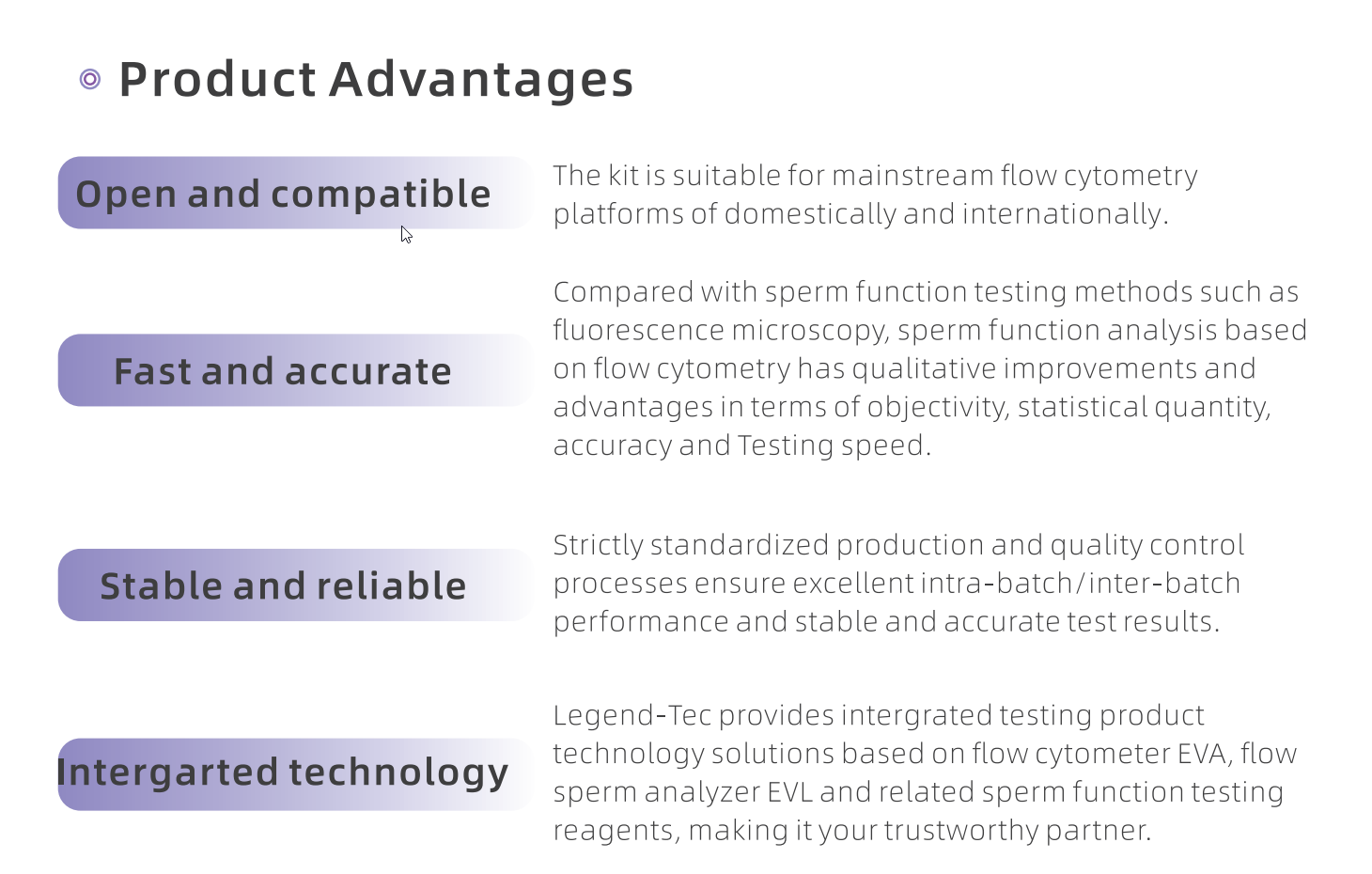Click the word 'Advantages' in the heading
The image size is (1372, 874).
[481, 80]
